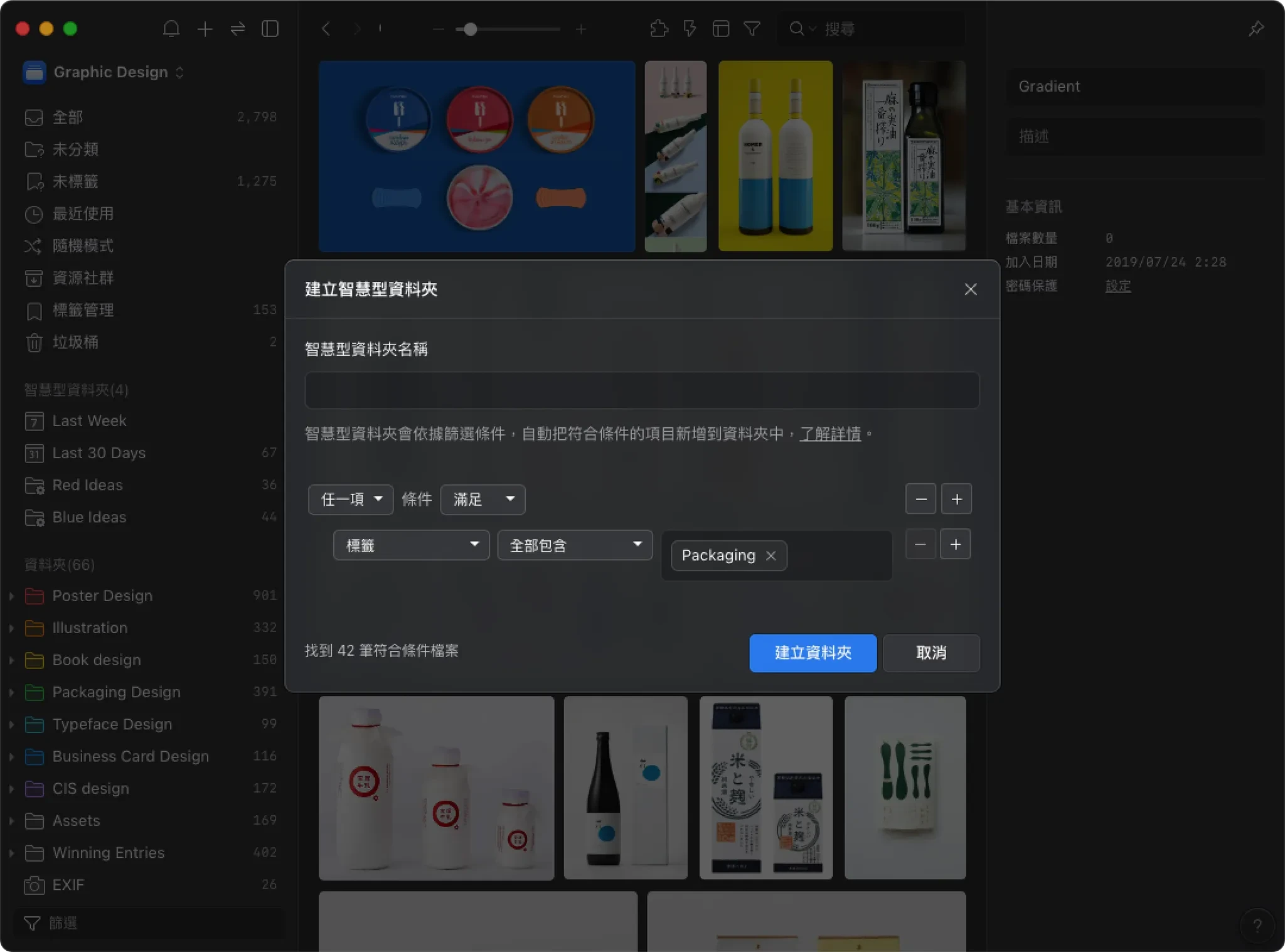This screenshot has width=1285, height=952.
Task: Select the green cutlery packaging thumbnail
Action: 905,788
